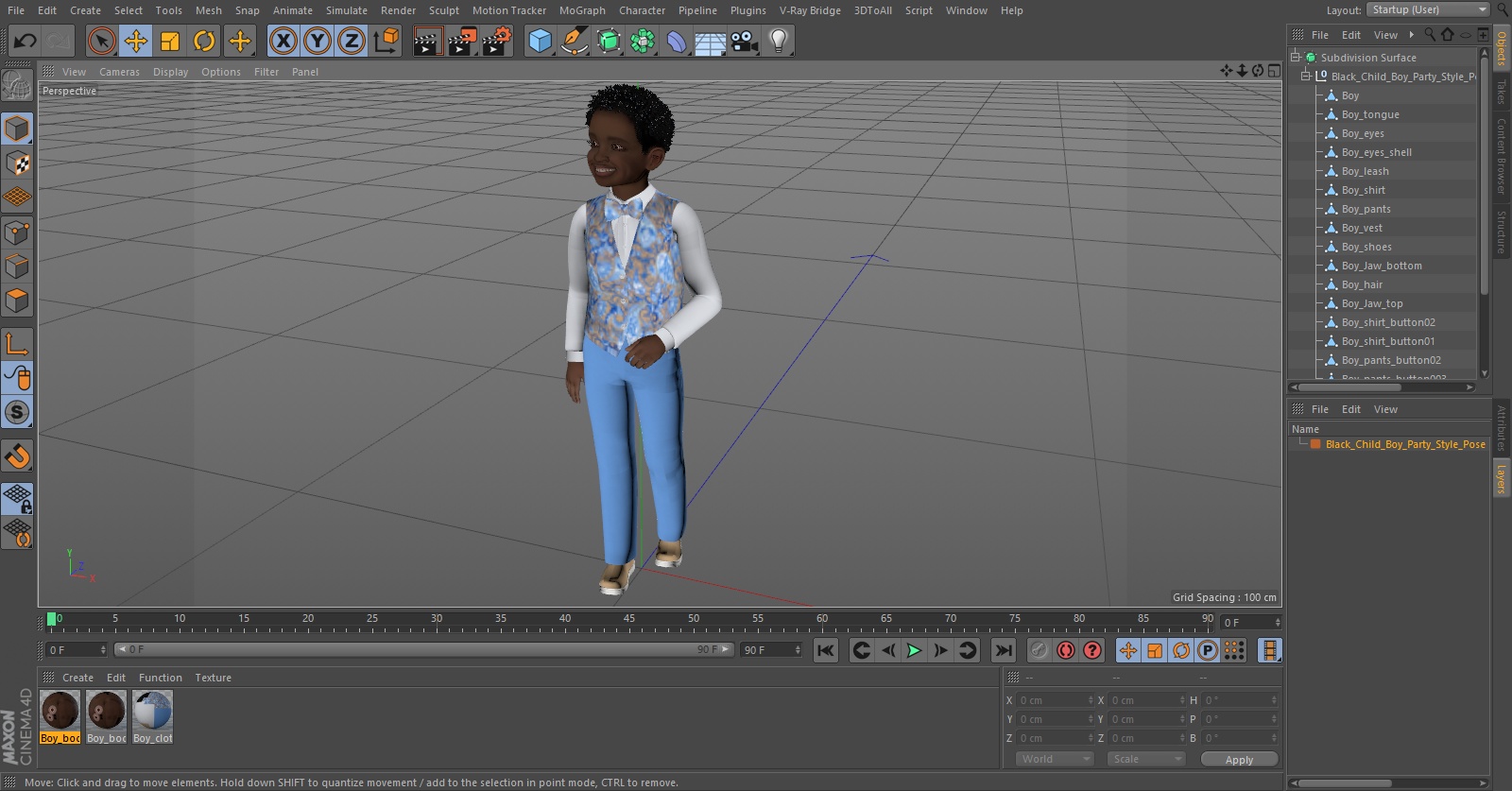Screen dimensions: 1512x791
Task: Click timeline frame 45 marker
Action: tap(628, 620)
